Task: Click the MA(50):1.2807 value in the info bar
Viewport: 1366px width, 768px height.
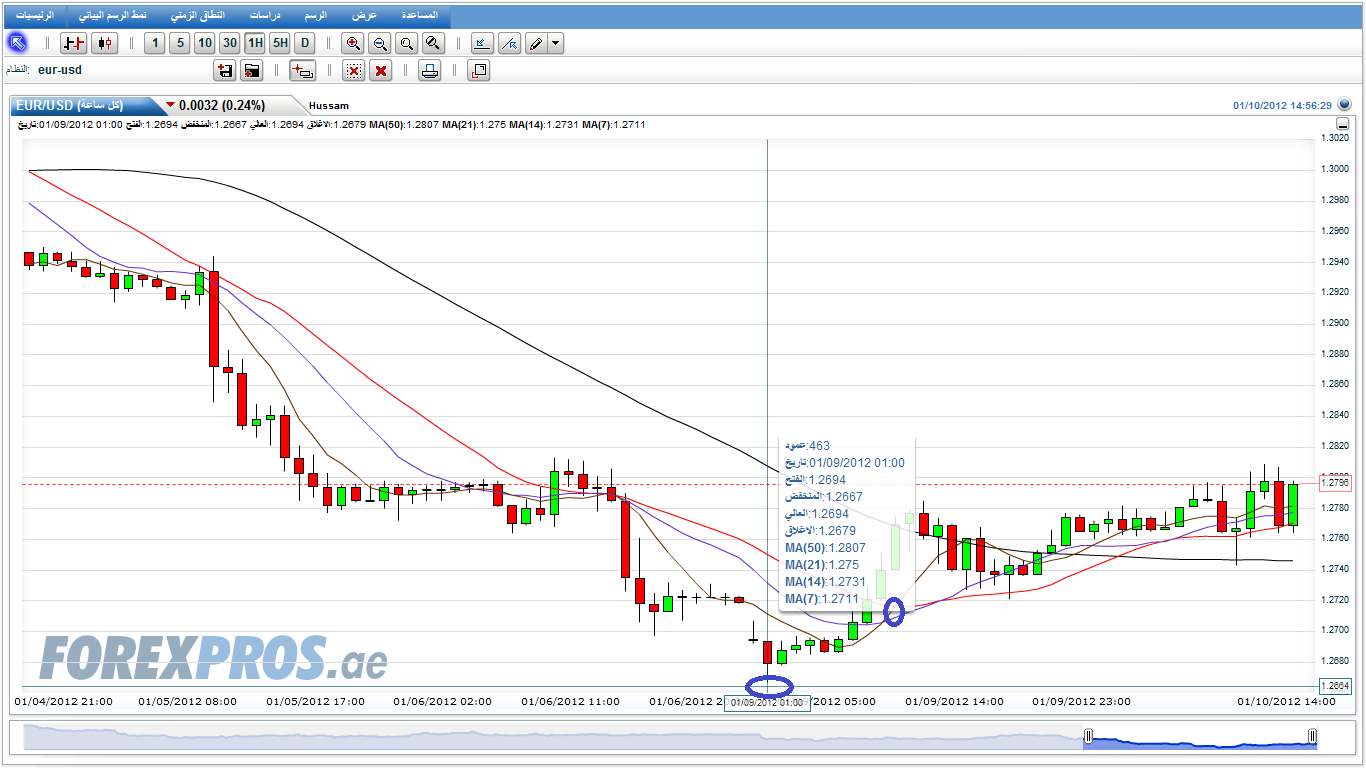Action: point(404,124)
